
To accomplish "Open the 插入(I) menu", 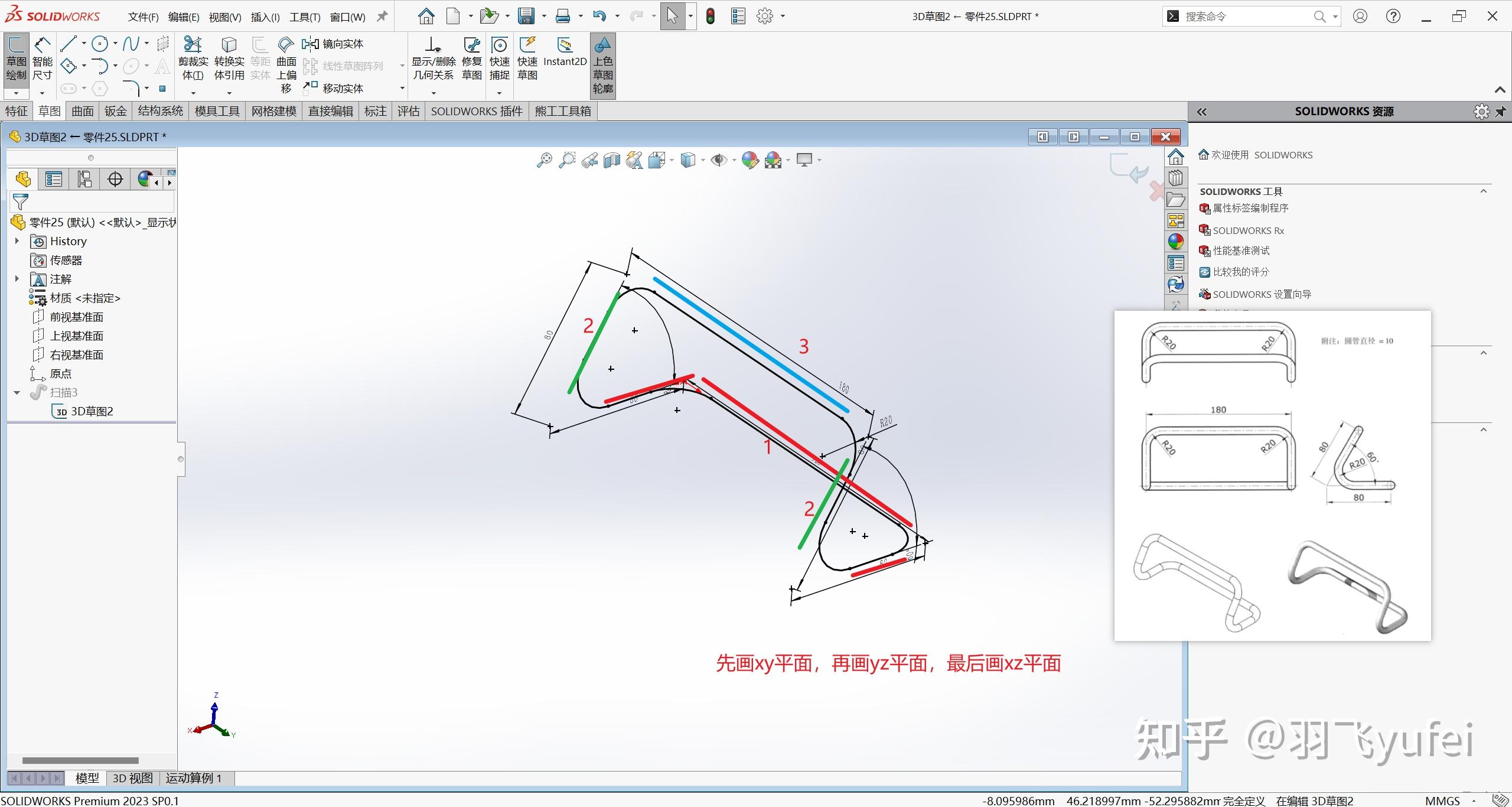I will (x=264, y=16).
